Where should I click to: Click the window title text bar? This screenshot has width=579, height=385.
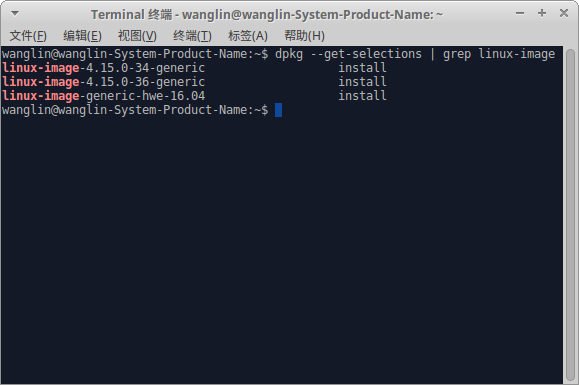pyautogui.click(x=267, y=14)
